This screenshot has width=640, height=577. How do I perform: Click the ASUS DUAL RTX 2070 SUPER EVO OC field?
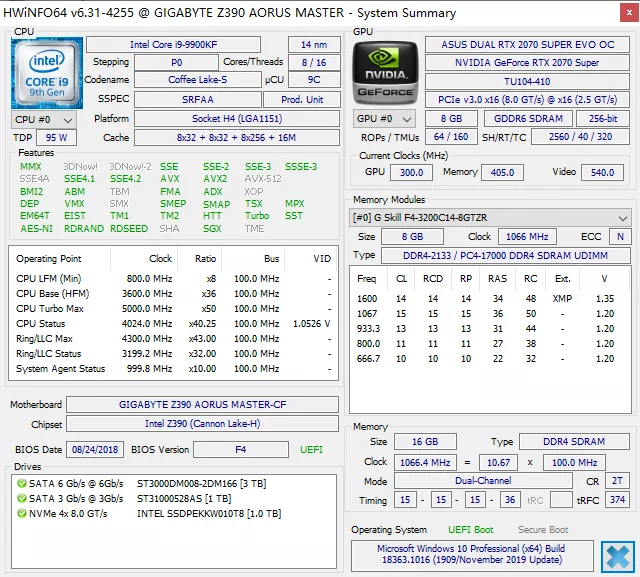[527, 44]
